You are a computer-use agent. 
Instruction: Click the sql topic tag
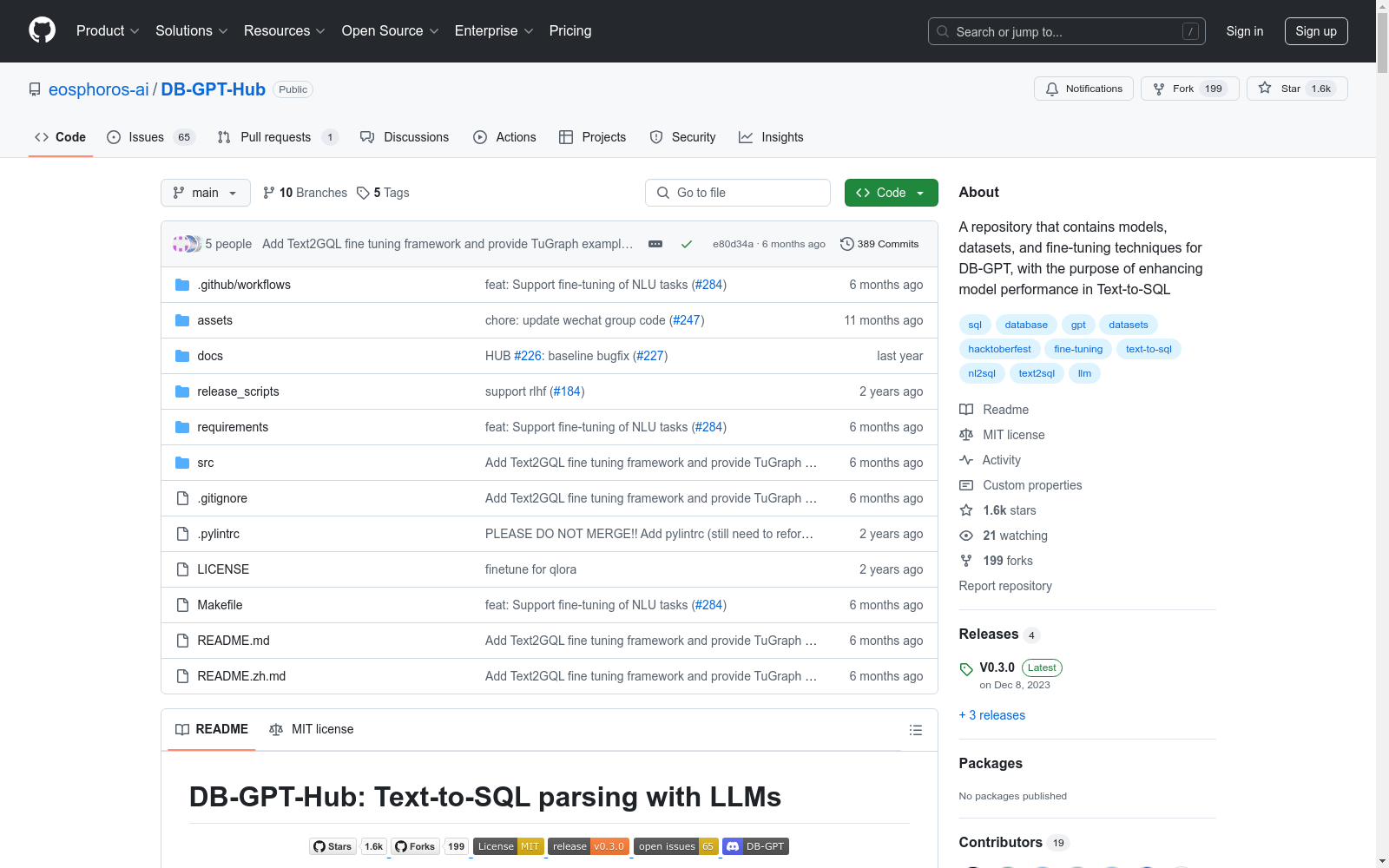[x=975, y=325]
